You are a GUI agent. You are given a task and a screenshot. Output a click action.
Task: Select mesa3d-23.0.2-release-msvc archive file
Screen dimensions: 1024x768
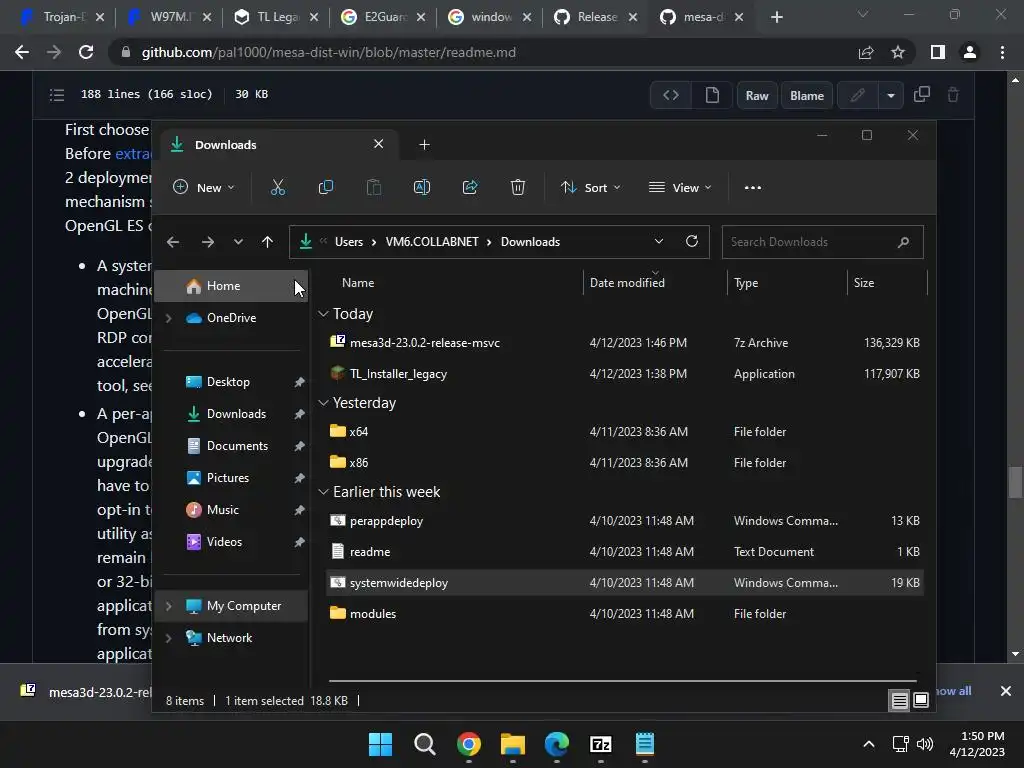624,343
